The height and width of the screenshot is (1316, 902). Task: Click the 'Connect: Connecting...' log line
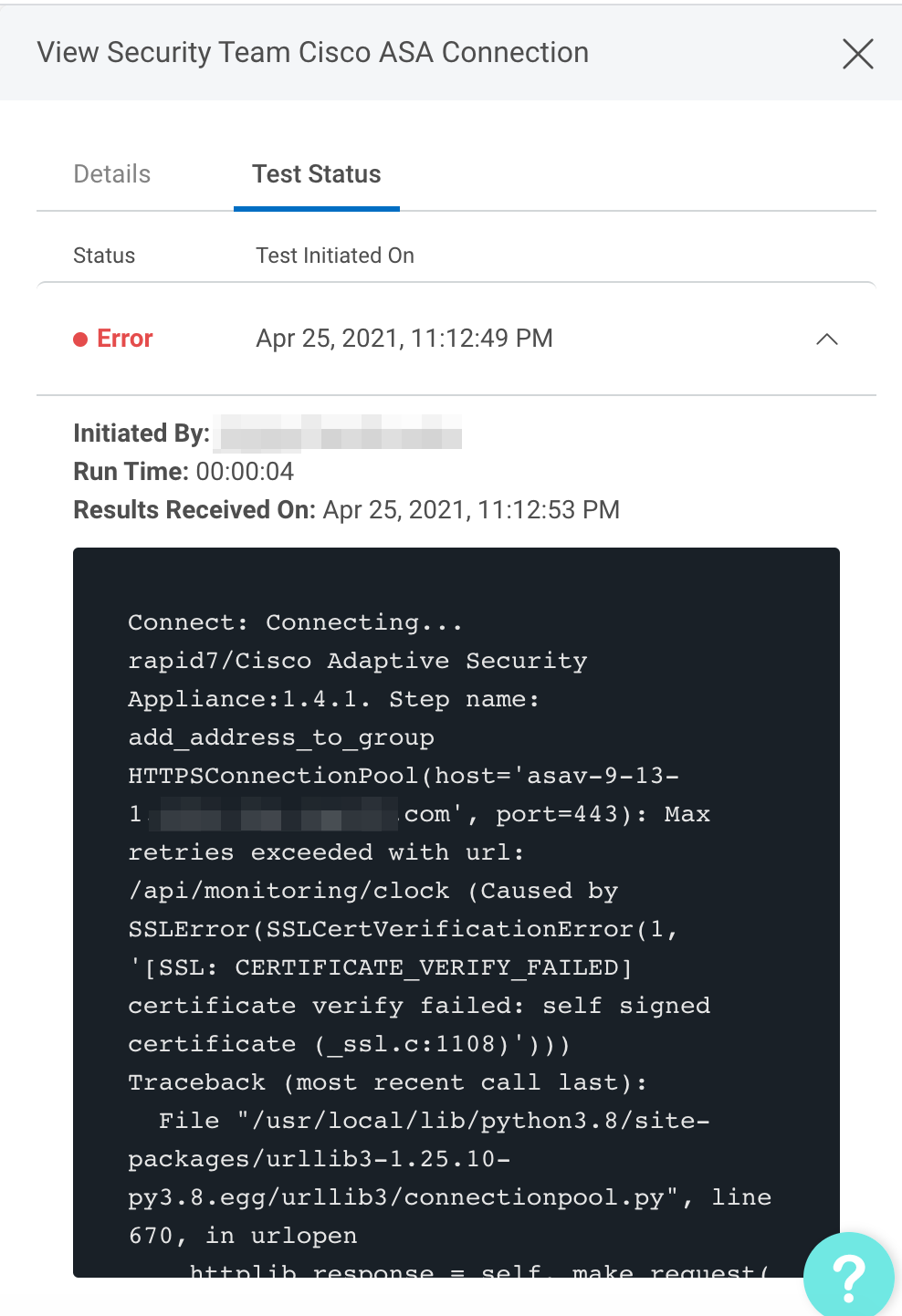[x=295, y=622]
